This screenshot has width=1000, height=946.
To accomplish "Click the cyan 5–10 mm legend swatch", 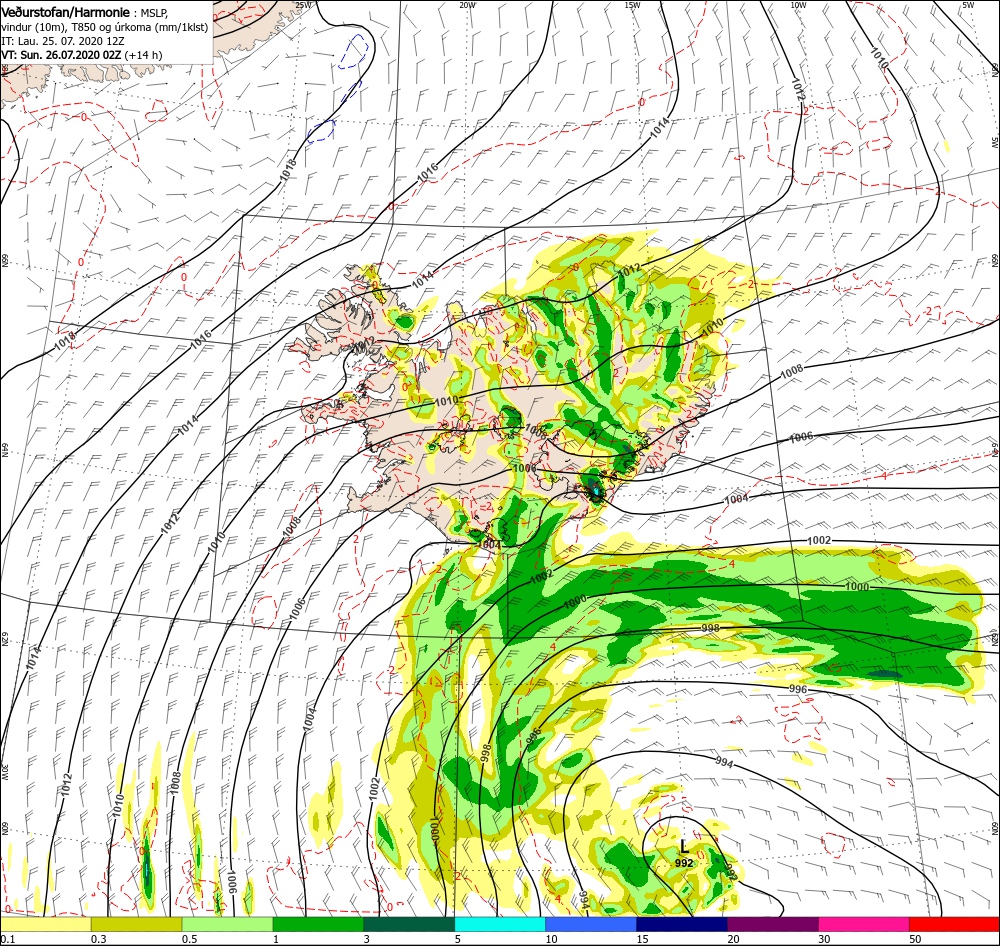I will click(500, 924).
